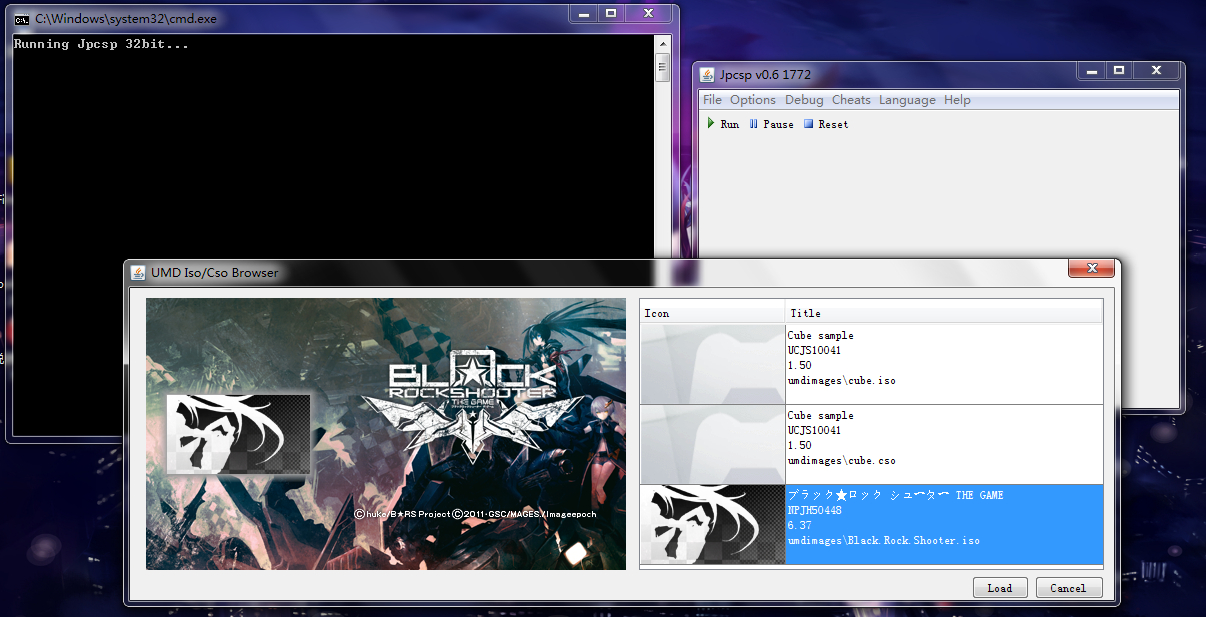Click the cmd.exe title bar icon
Viewport: 1206px width, 617px height.
click(x=21, y=18)
